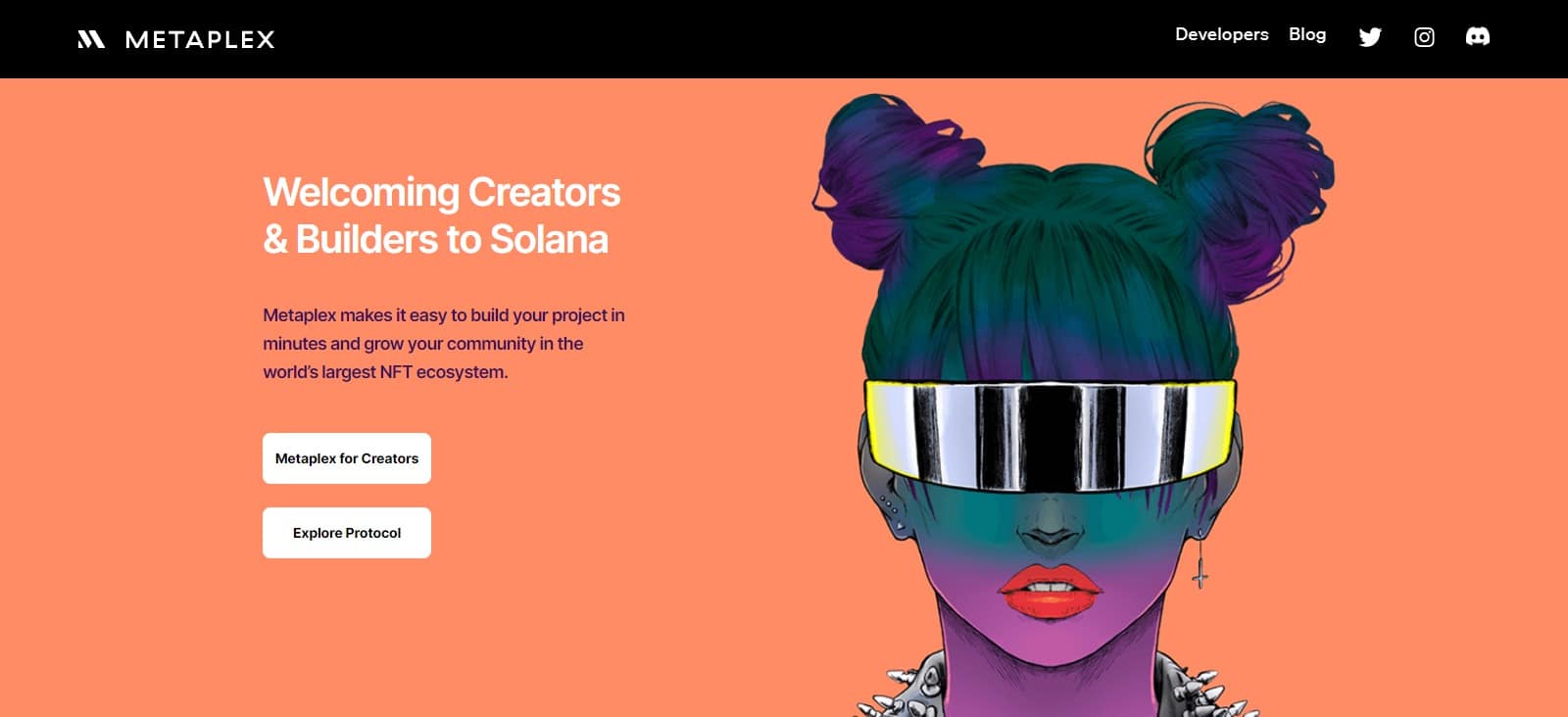
Task: Open the Developers menu item
Action: coord(1221,34)
